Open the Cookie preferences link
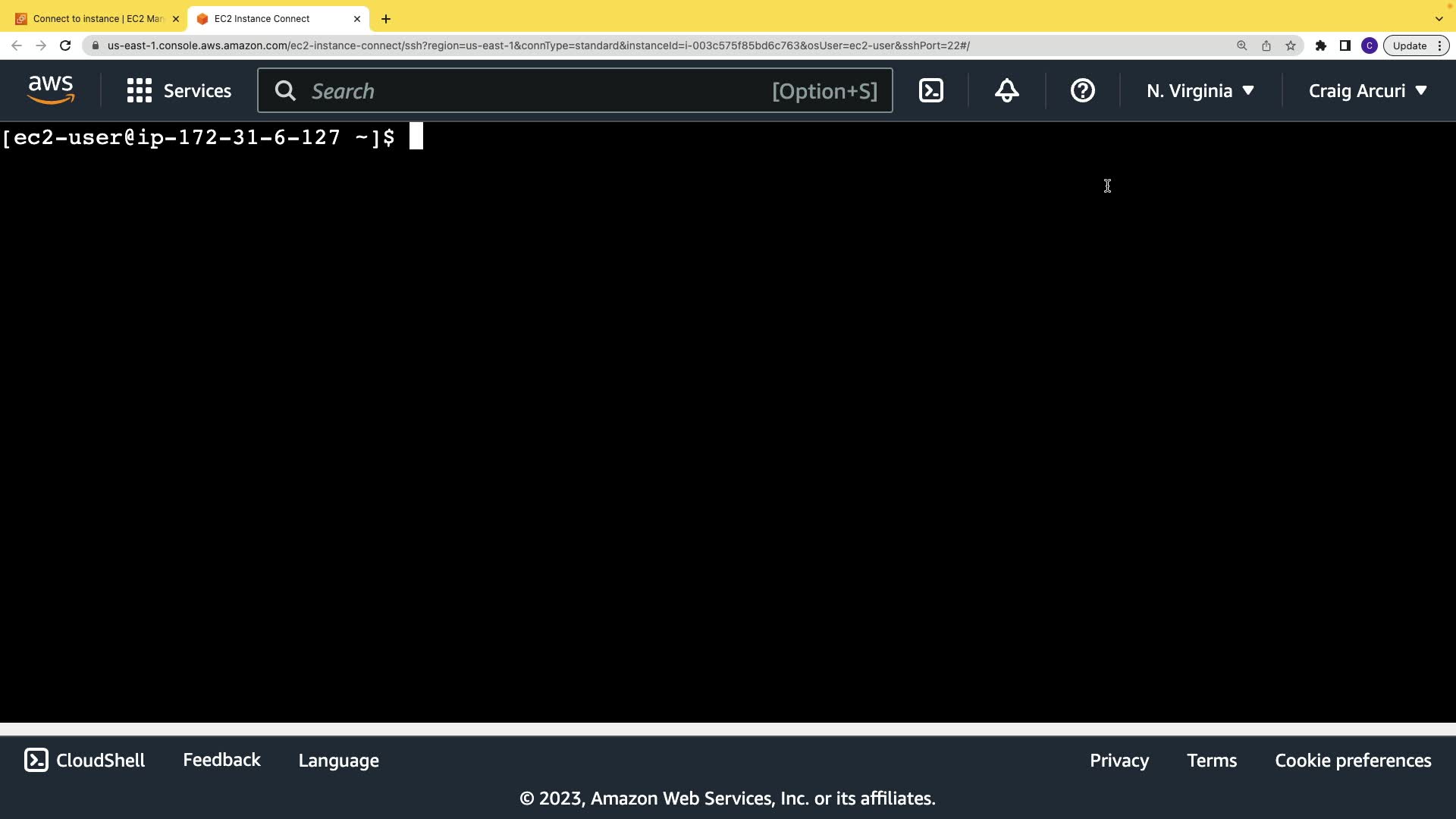 (1353, 761)
